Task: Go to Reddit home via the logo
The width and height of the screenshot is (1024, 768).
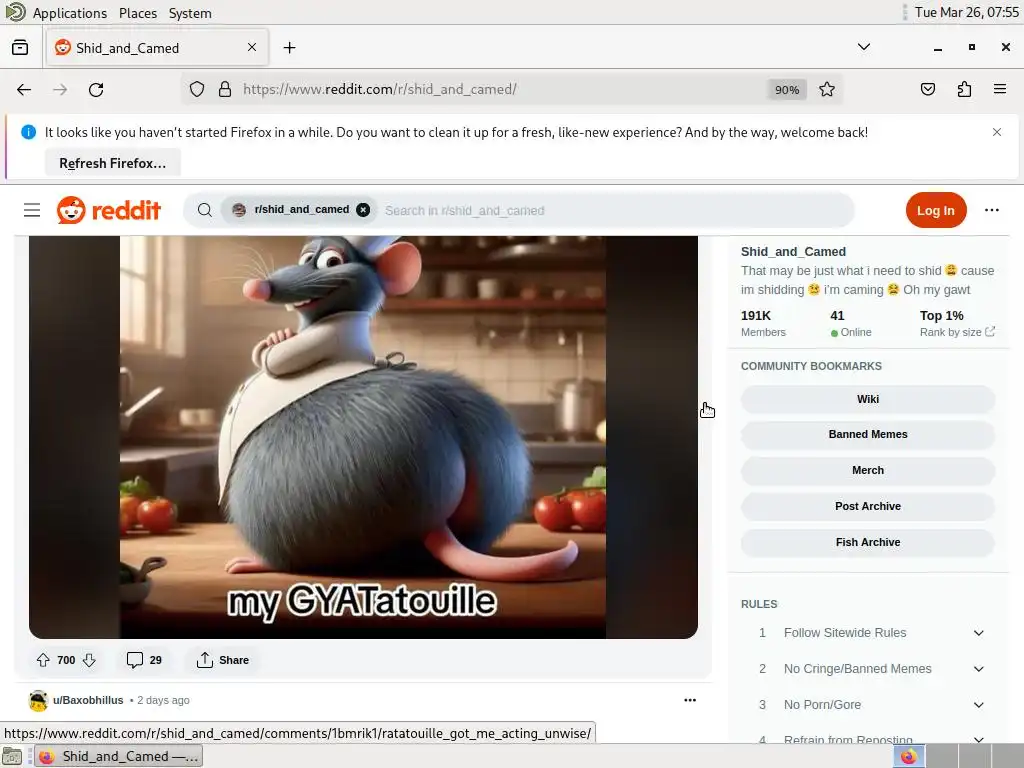Action: [108, 210]
